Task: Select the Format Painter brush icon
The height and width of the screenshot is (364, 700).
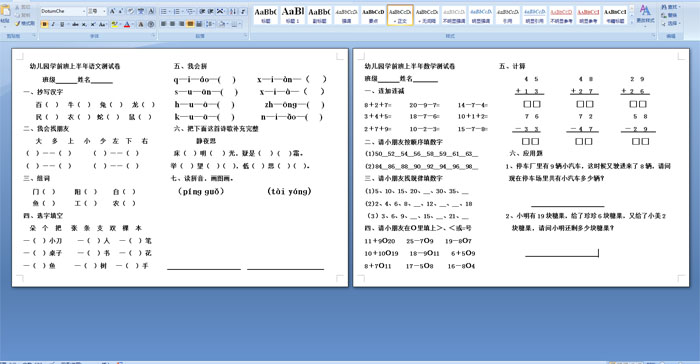Action: 25,24
